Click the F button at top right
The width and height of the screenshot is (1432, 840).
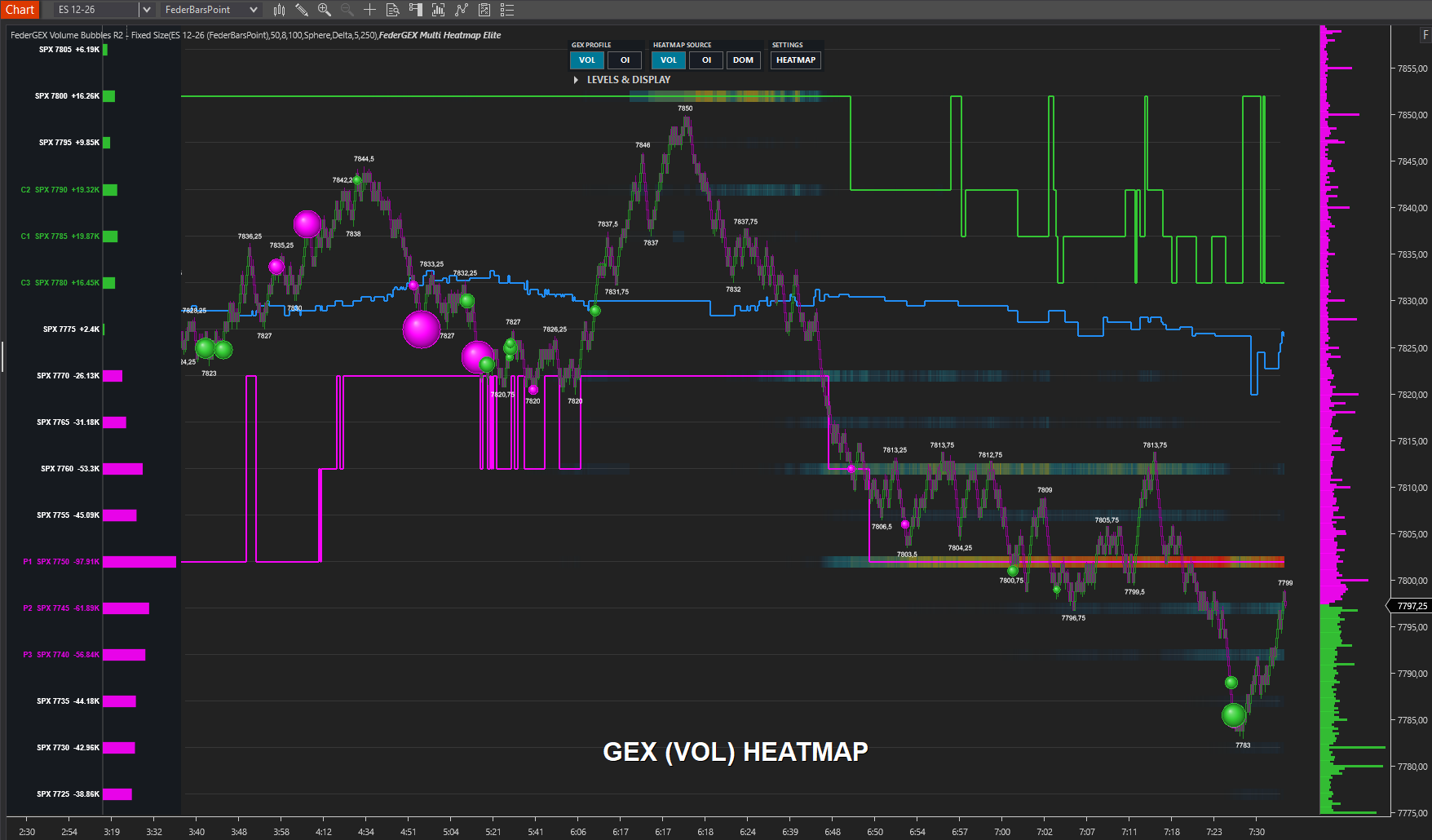pyautogui.click(x=1425, y=35)
